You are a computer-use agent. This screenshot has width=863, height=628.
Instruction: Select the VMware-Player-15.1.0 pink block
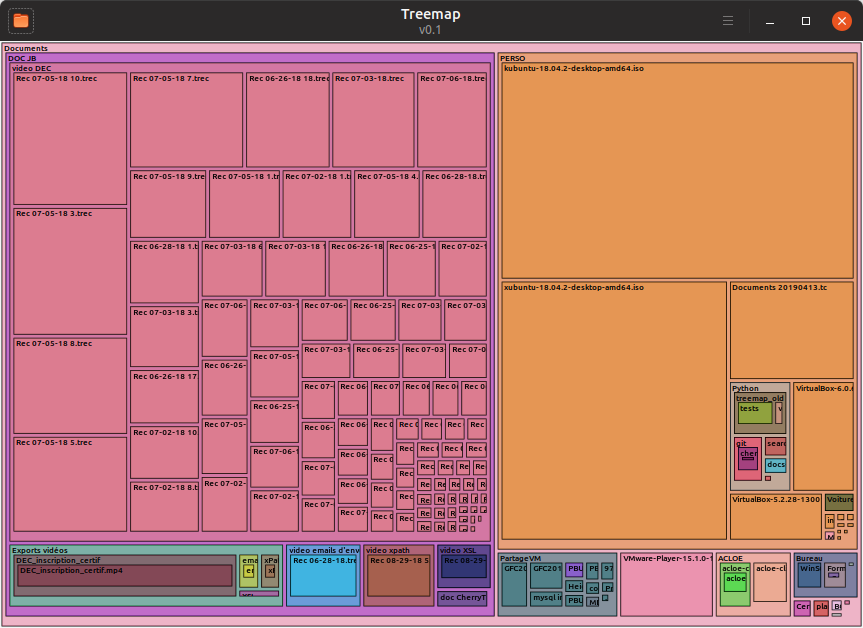pyautogui.click(x=667, y=585)
